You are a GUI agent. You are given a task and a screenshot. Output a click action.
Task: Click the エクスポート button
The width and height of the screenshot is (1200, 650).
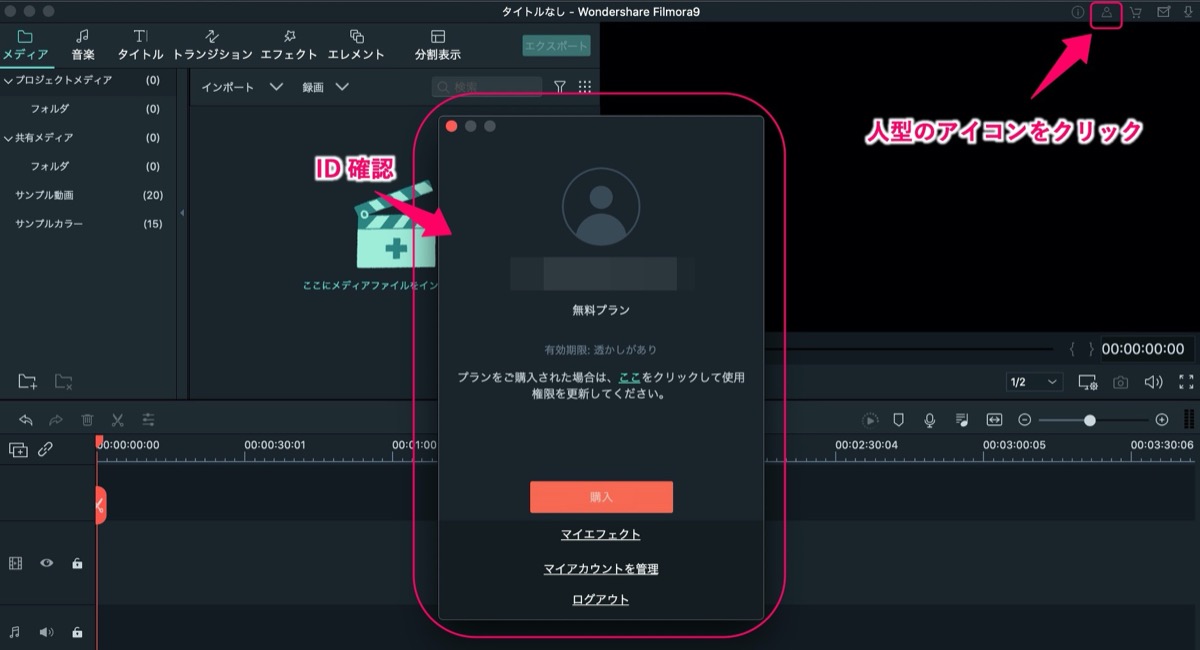coord(556,46)
